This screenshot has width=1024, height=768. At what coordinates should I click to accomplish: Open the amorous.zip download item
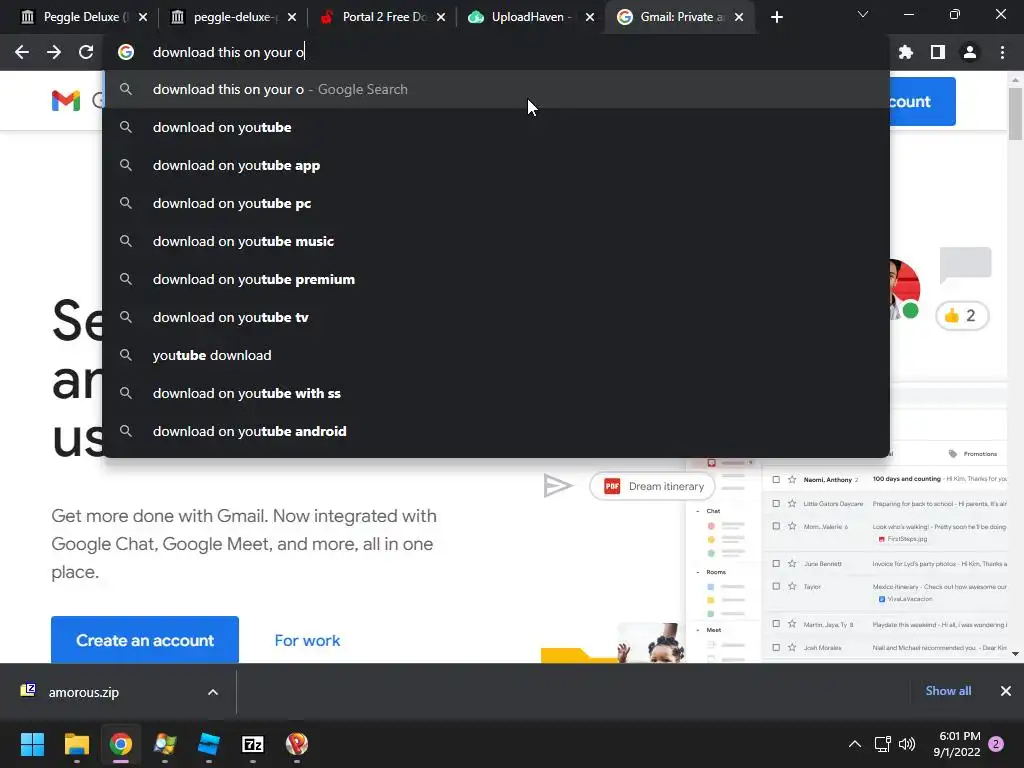click(x=98, y=692)
